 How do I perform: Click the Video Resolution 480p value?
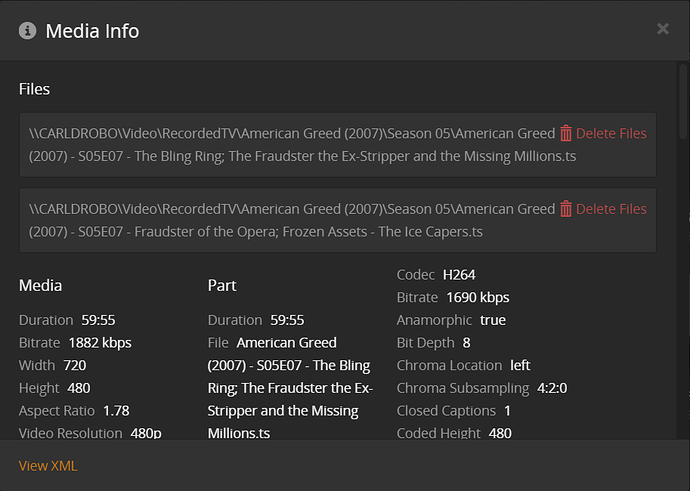[145, 433]
